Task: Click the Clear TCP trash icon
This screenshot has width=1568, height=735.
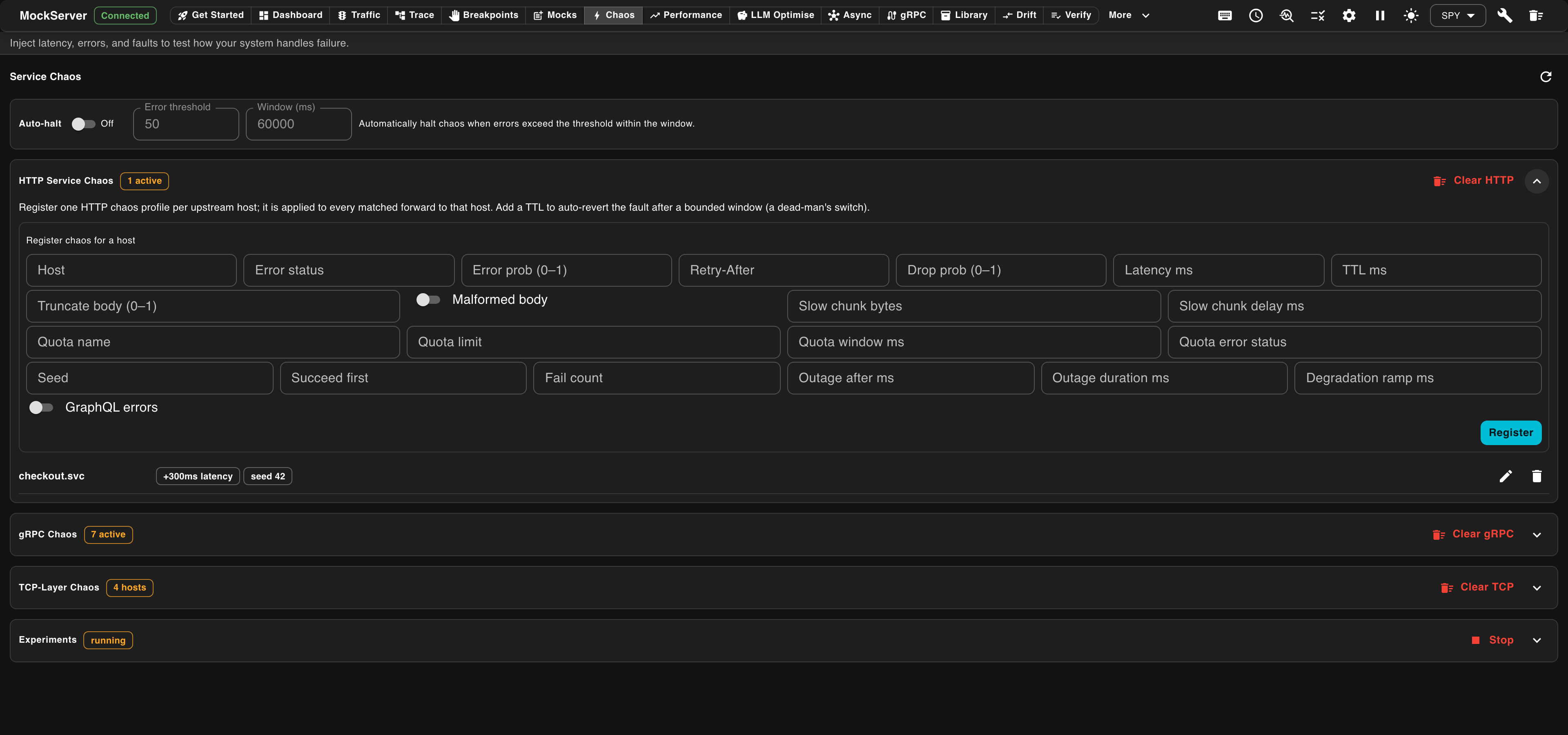Action: (1447, 588)
